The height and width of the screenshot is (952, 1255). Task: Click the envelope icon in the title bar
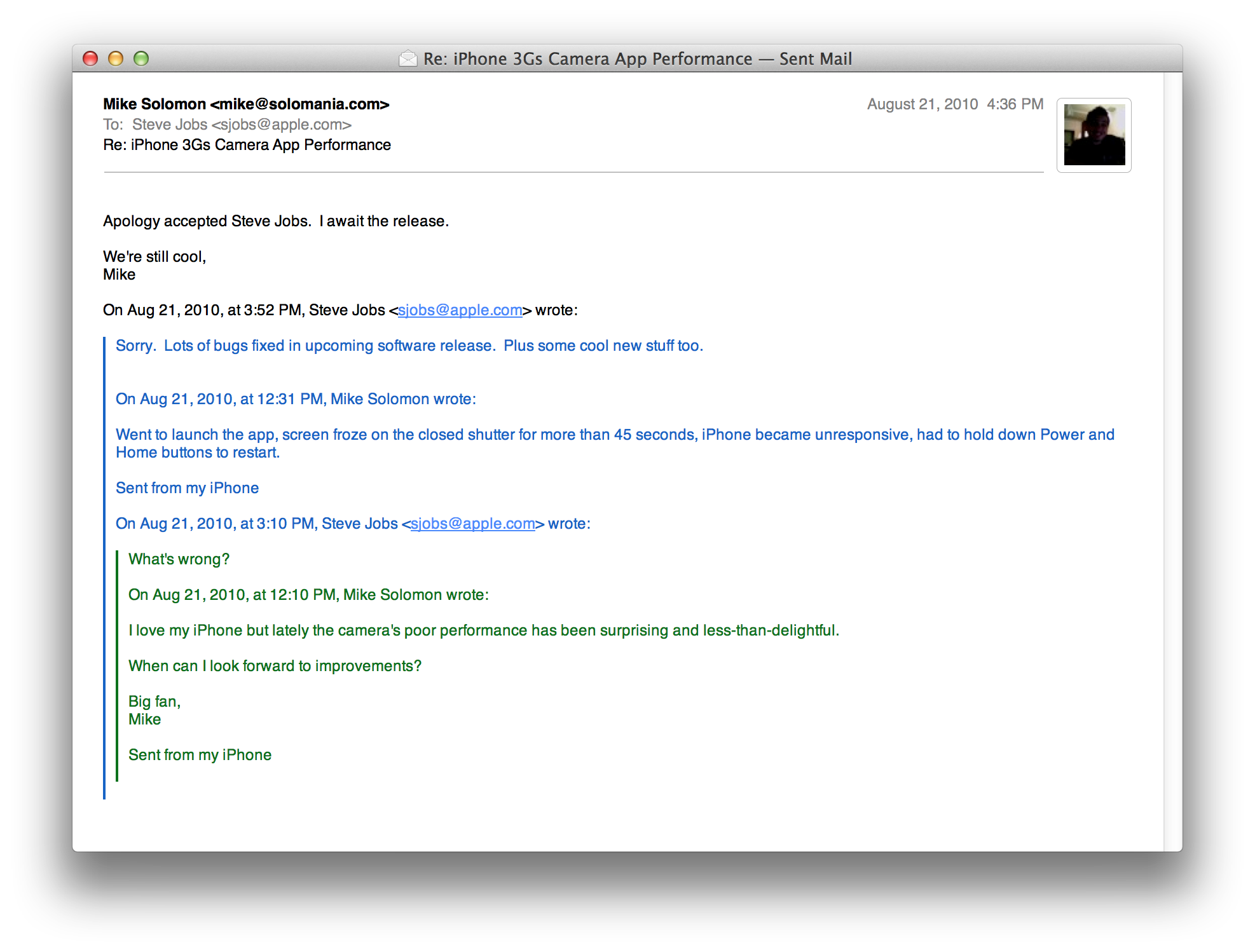408,58
